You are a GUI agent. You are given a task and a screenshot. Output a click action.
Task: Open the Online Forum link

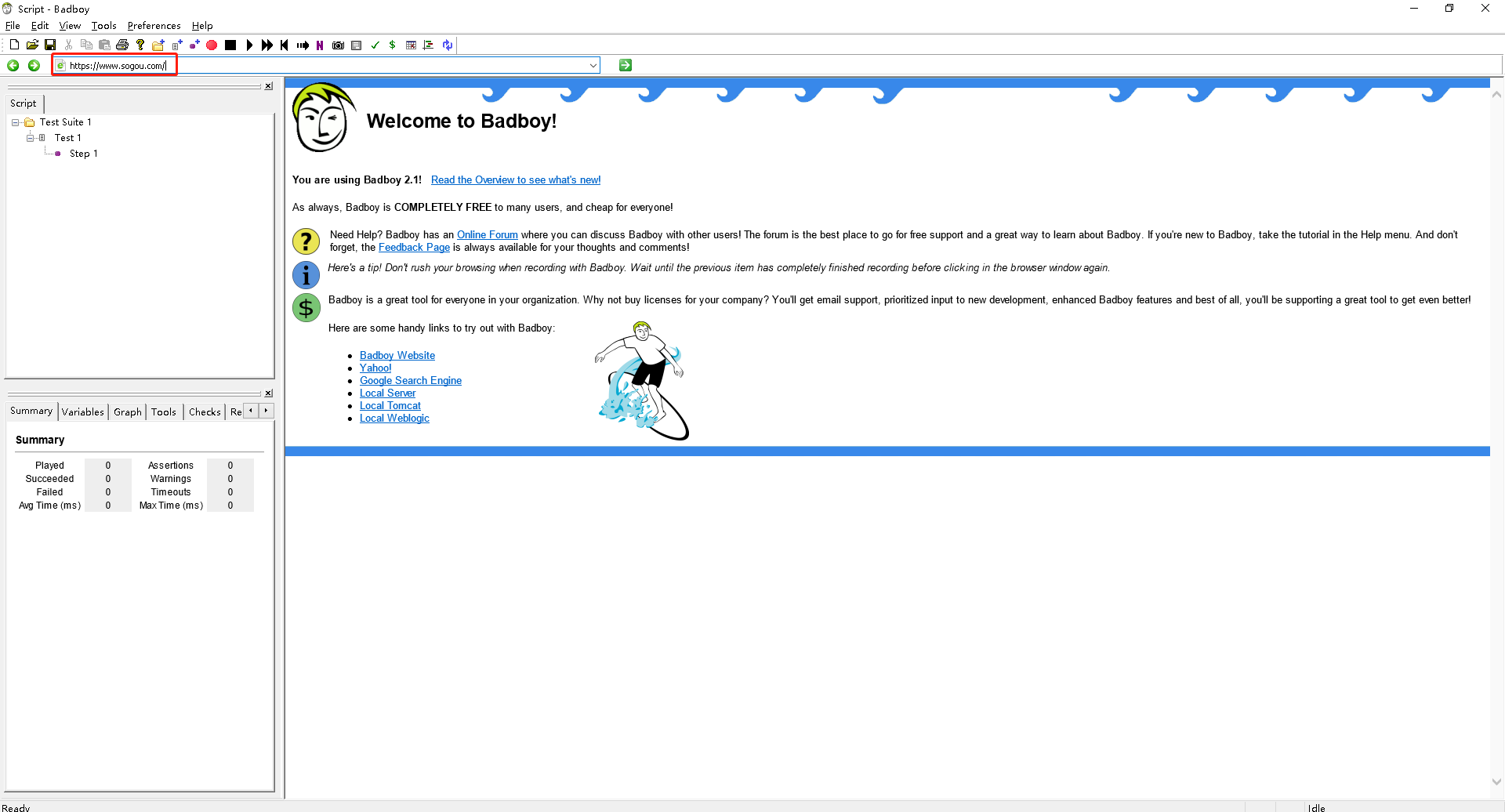[x=488, y=235]
